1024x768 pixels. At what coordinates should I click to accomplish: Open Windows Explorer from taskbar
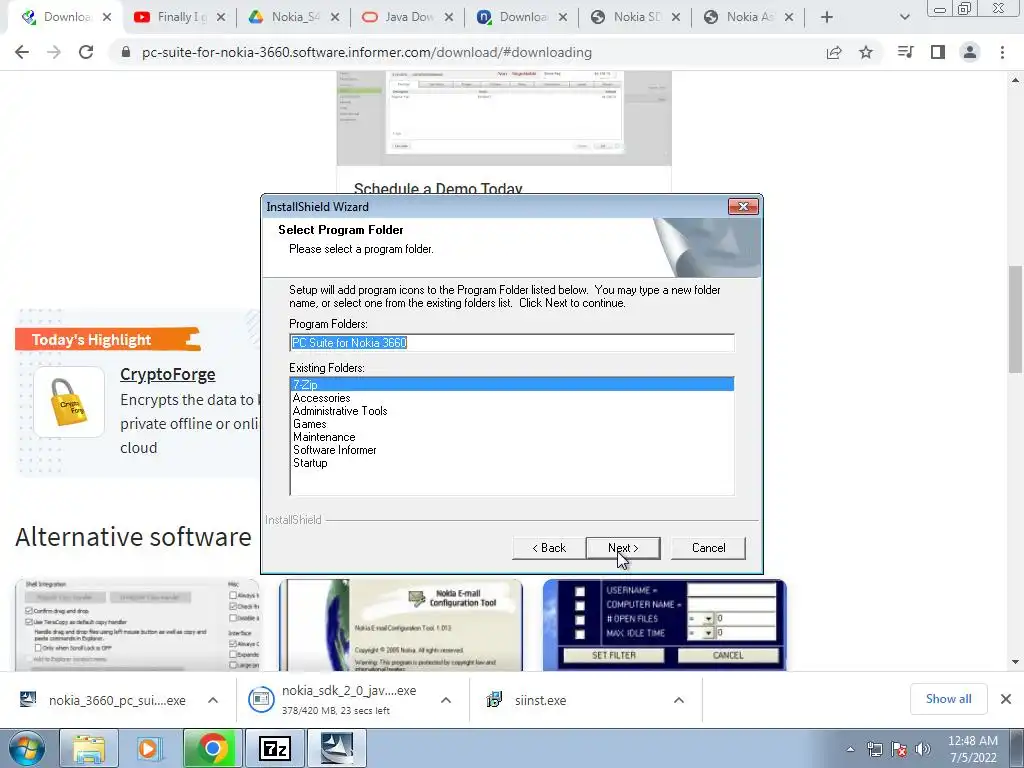tap(88, 748)
